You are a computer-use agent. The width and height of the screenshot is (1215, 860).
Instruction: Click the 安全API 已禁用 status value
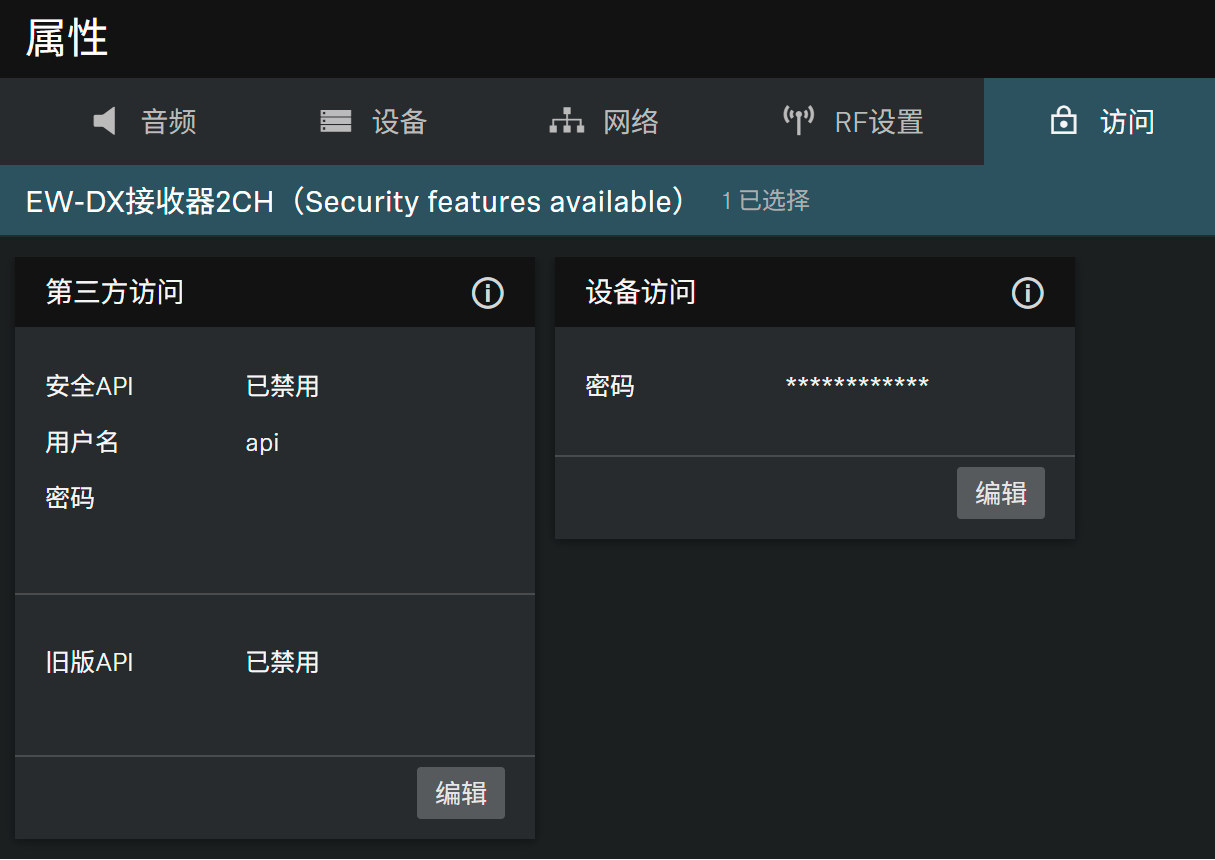pos(282,386)
